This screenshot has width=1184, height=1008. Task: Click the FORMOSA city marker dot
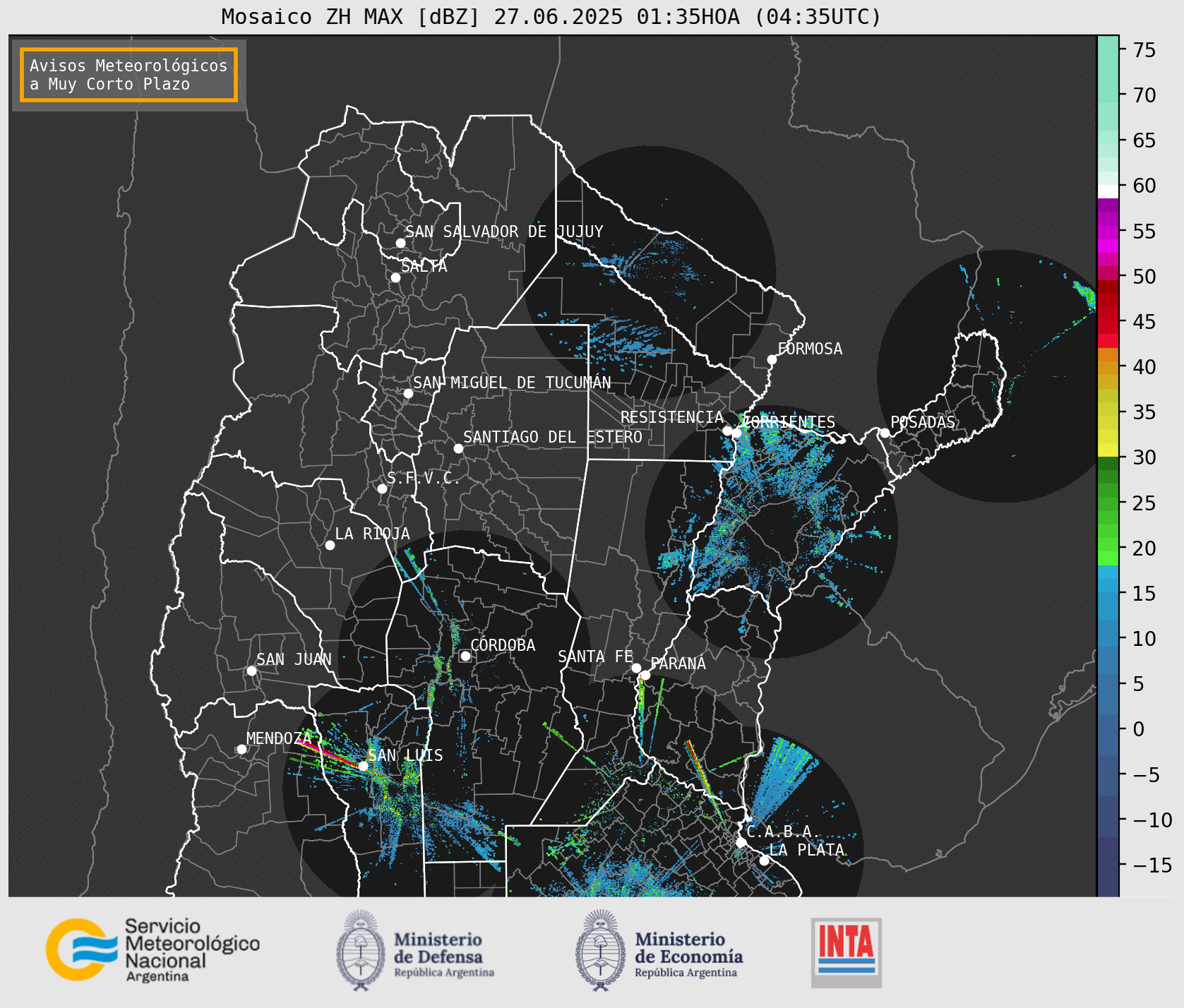click(x=772, y=359)
